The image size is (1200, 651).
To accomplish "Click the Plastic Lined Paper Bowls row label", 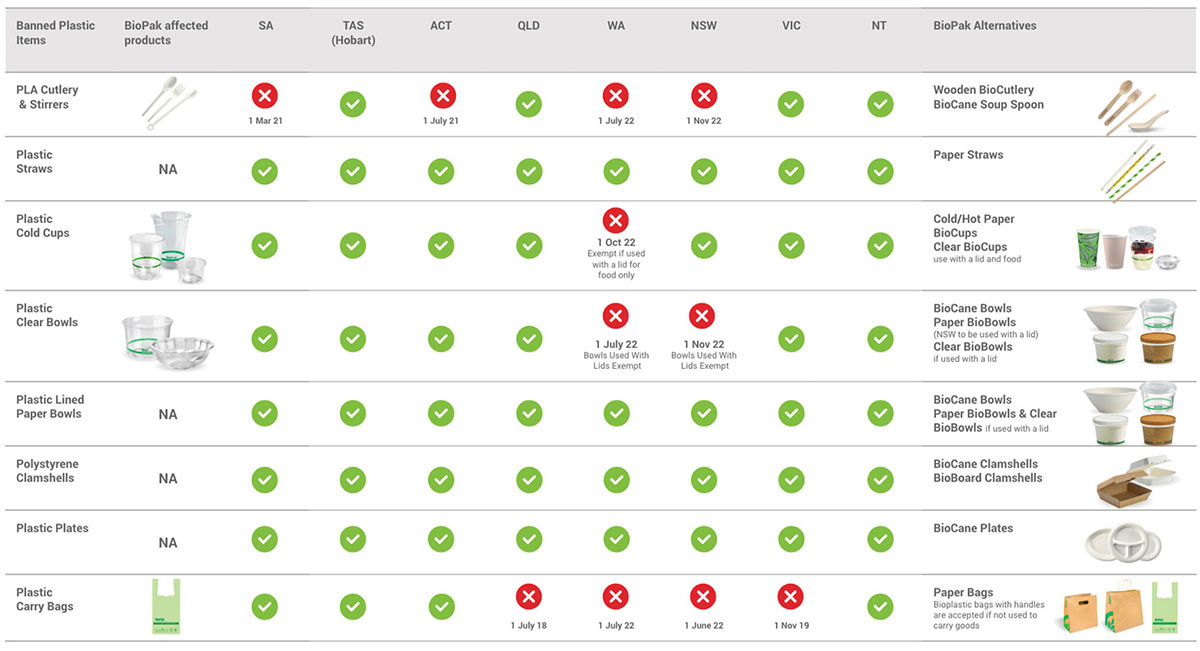I will (49, 407).
